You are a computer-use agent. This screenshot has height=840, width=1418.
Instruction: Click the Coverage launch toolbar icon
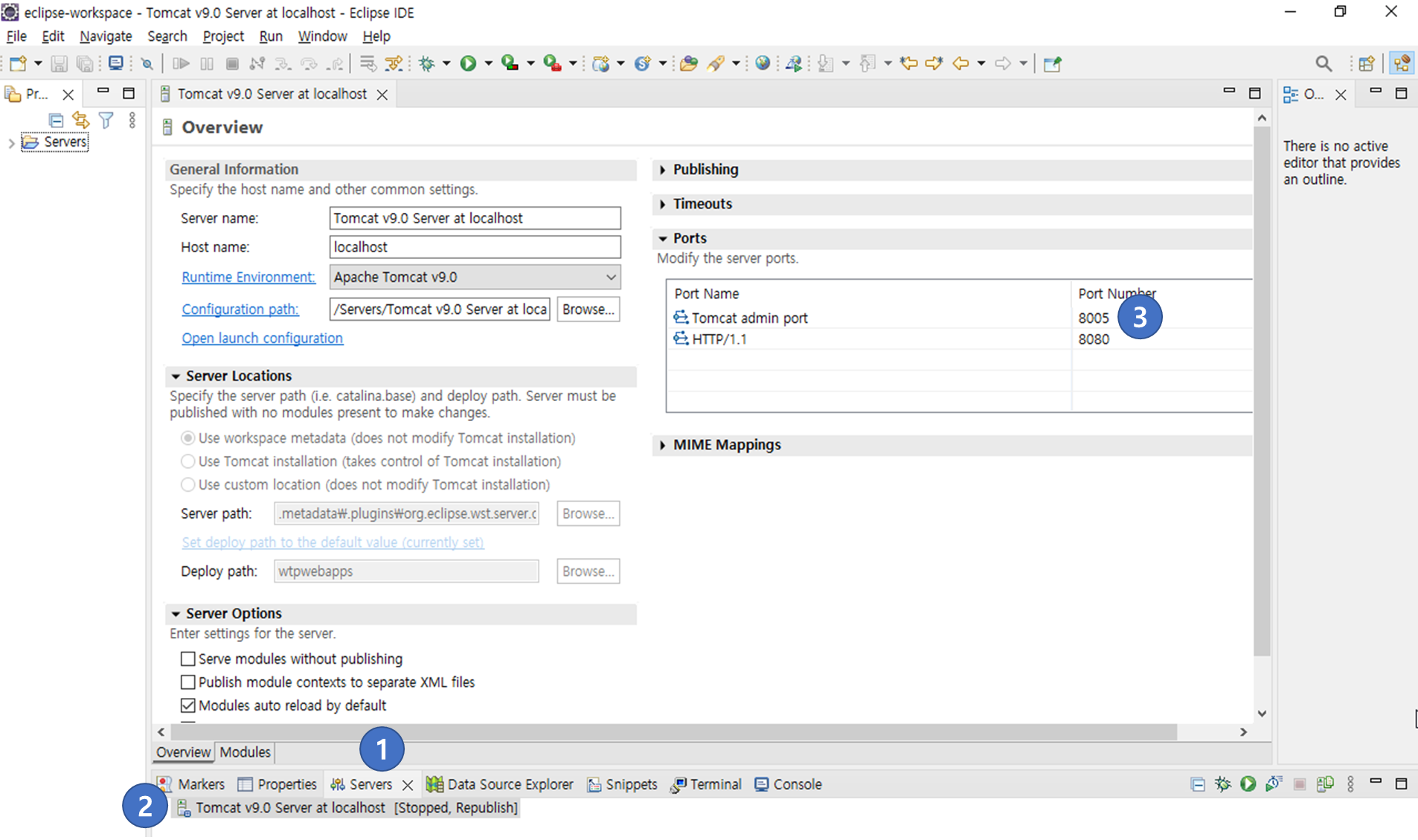click(x=510, y=64)
